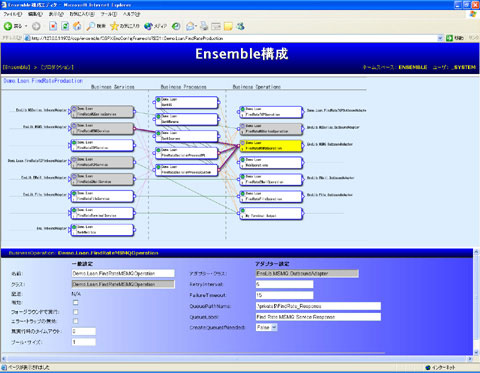480x373 pixels.
Task: Click the Demo.Loan.FindRateProduction link
Action: pyautogui.click(x=43, y=81)
